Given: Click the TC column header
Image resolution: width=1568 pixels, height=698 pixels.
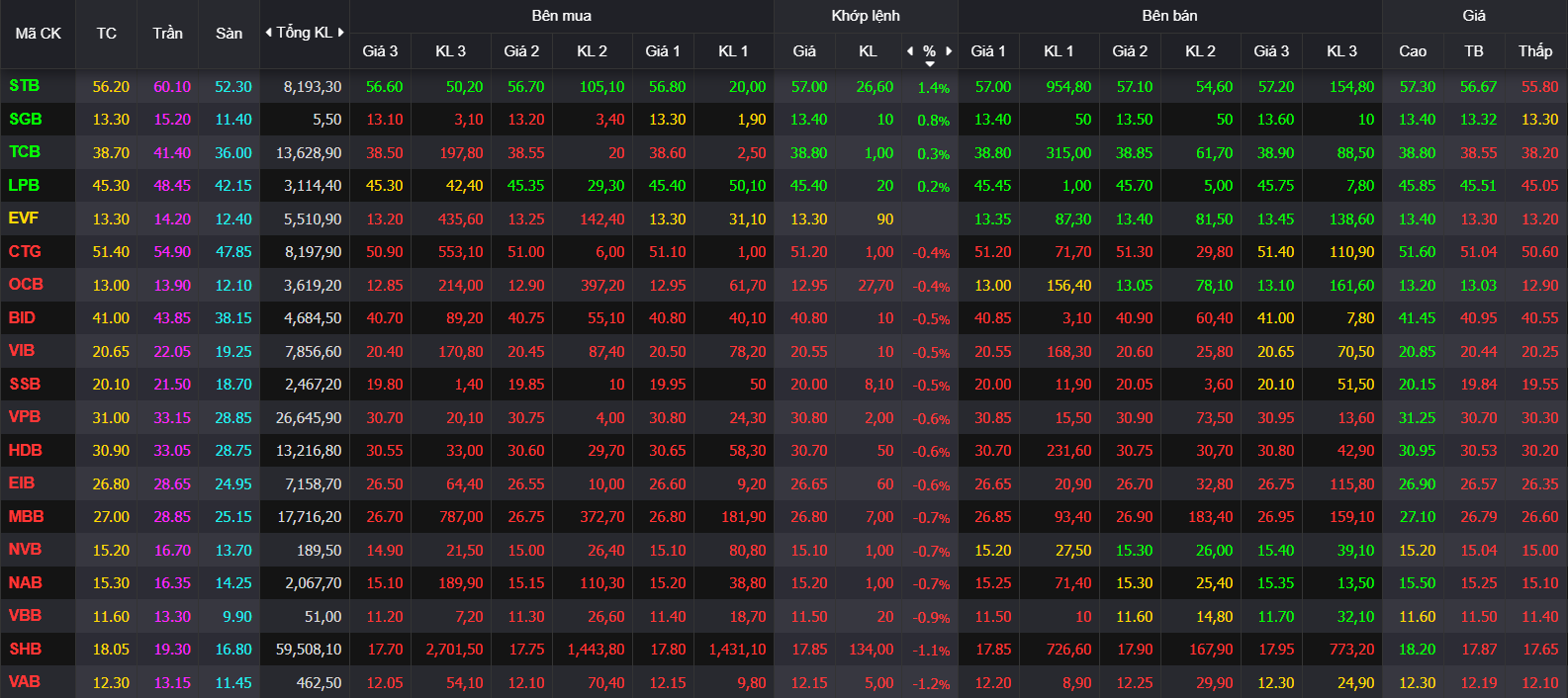Looking at the screenshot, I should [x=107, y=34].
